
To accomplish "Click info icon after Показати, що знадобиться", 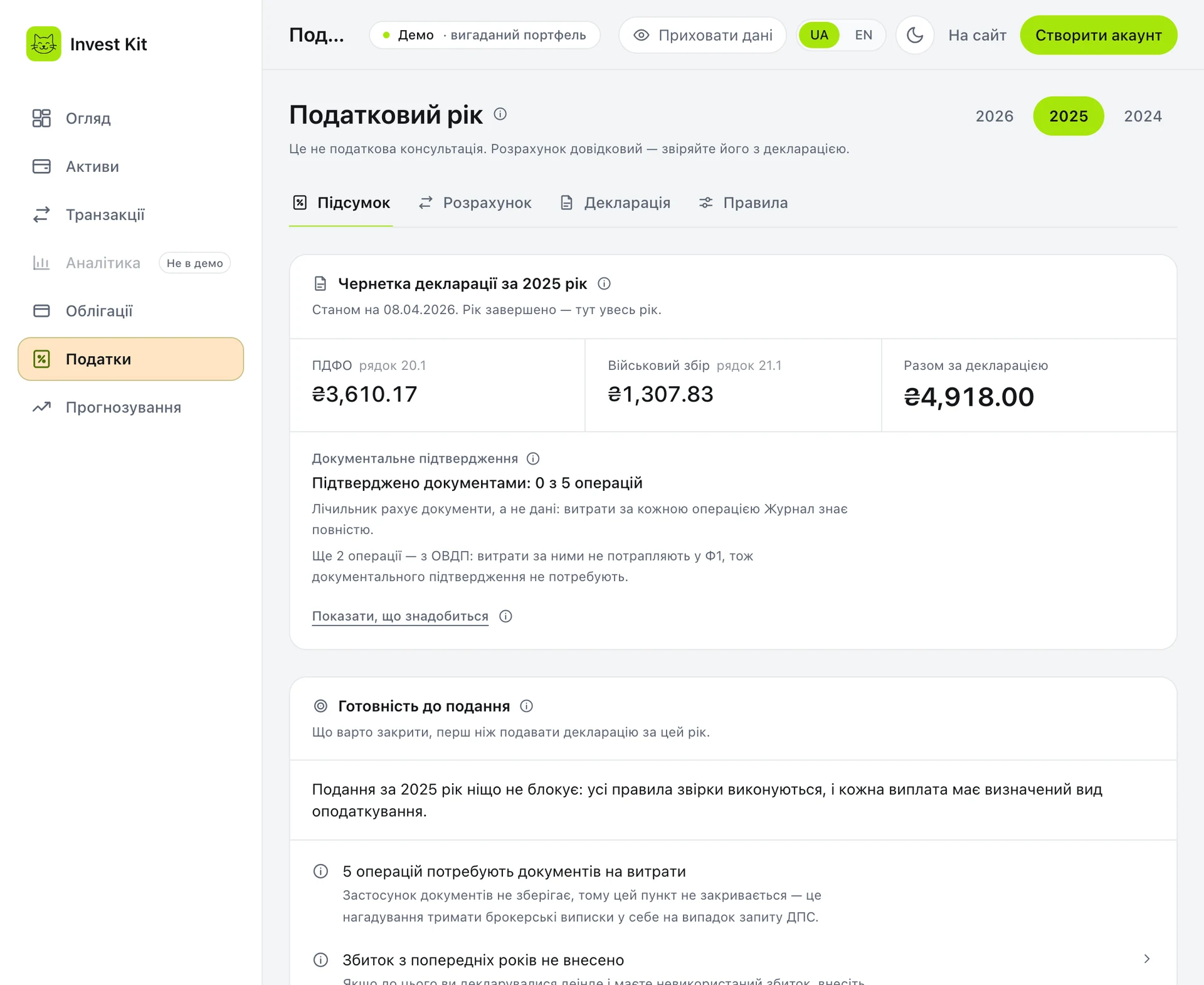I will point(505,616).
